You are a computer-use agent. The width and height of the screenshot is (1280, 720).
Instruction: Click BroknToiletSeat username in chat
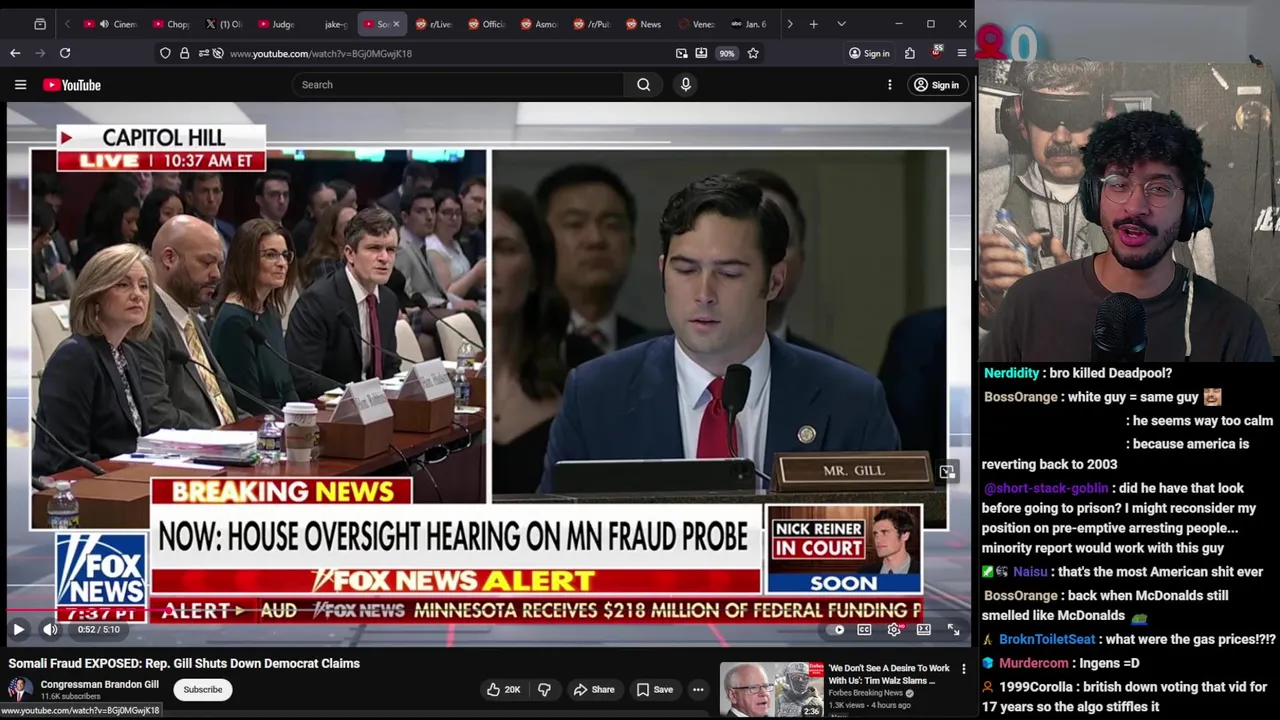1047,639
